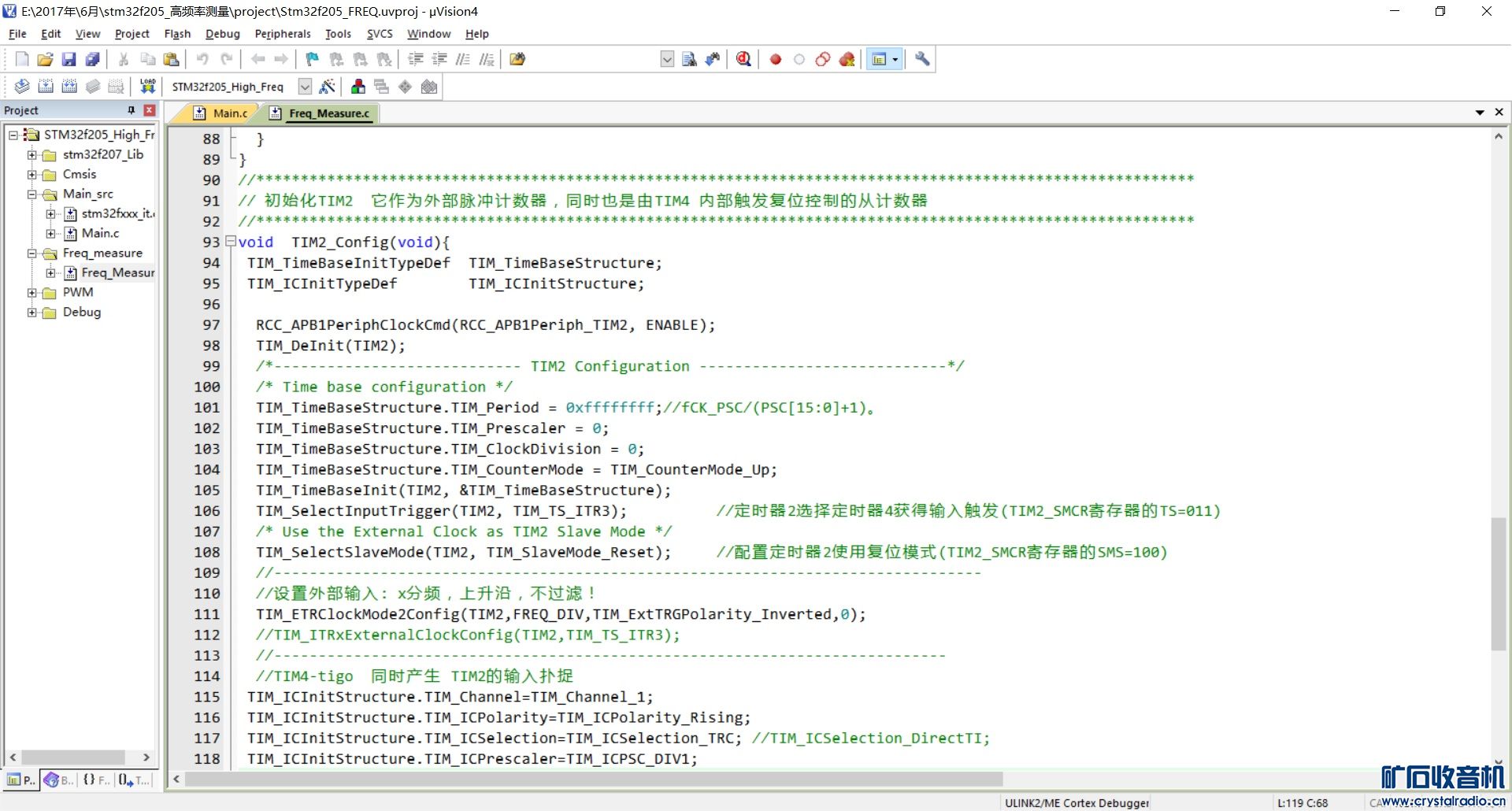The height and width of the screenshot is (811, 1512).
Task: Start debug session with magnifier icon
Action: pyautogui.click(x=743, y=59)
